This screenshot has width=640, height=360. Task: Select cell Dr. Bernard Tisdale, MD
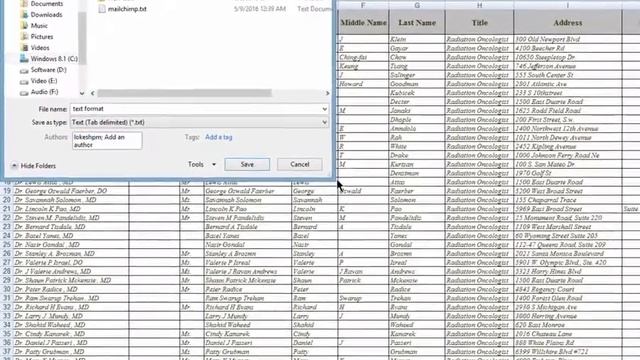(x=71, y=227)
